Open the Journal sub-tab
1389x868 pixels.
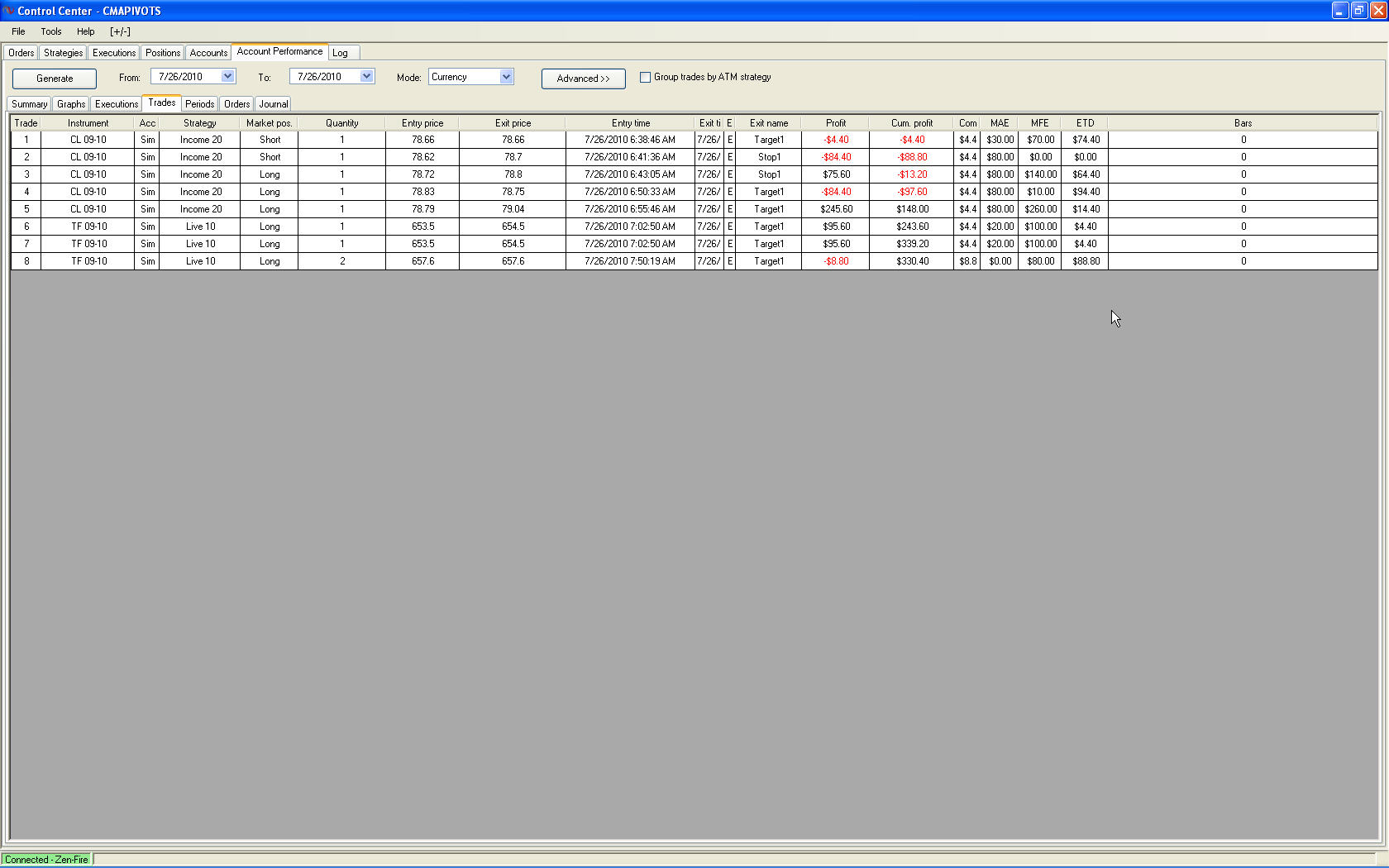point(274,104)
